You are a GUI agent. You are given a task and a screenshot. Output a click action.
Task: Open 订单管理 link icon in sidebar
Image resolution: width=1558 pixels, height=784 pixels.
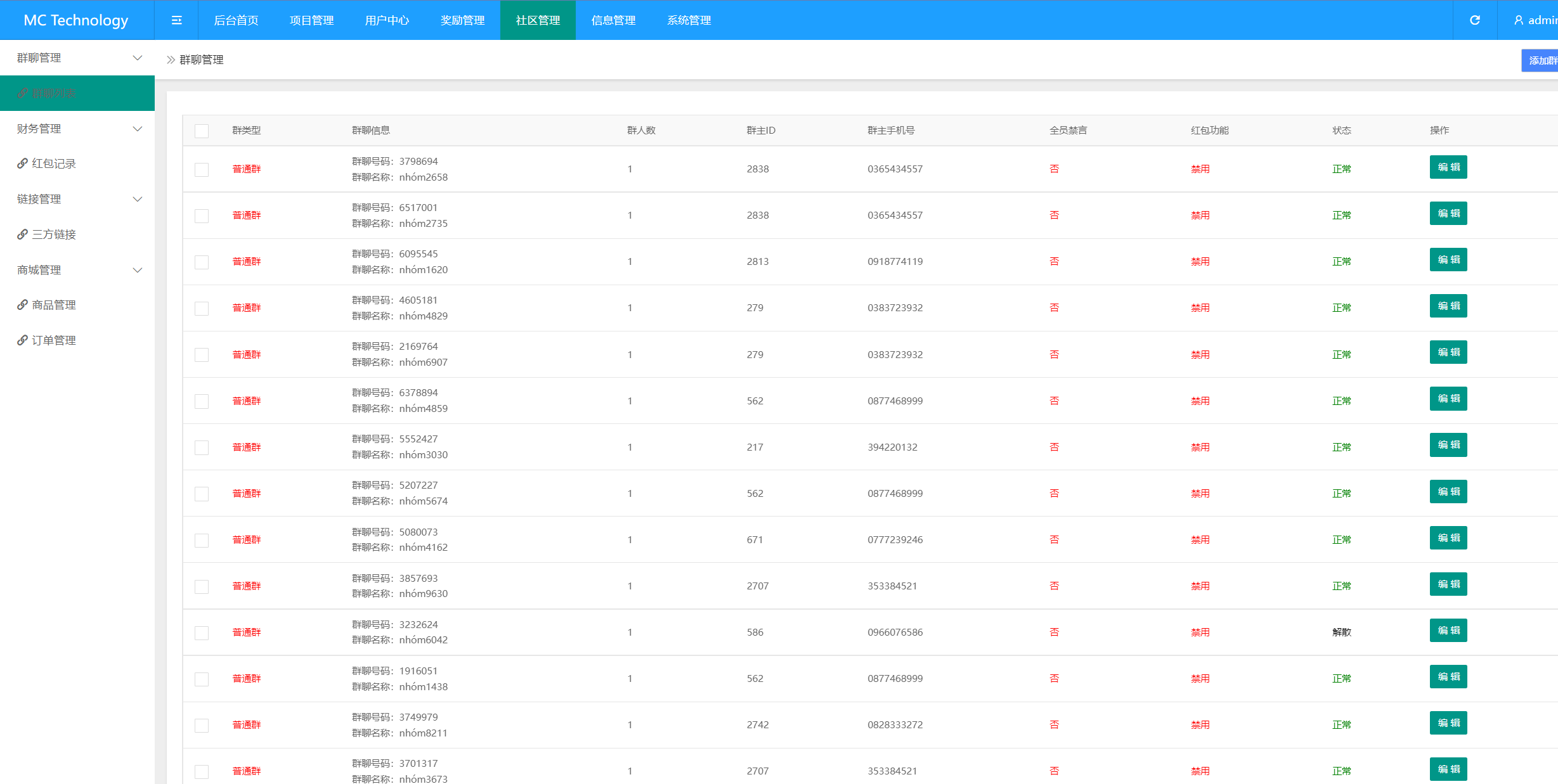[x=22, y=340]
